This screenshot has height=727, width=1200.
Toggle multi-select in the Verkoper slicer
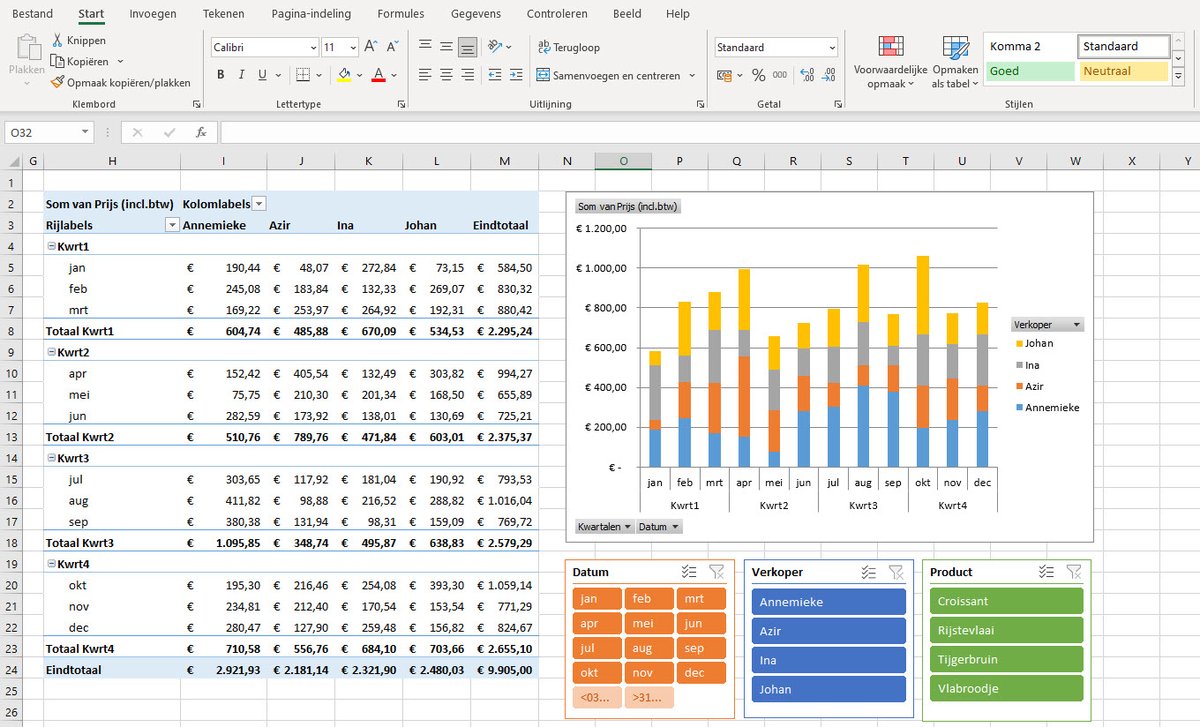pyautogui.click(x=868, y=572)
